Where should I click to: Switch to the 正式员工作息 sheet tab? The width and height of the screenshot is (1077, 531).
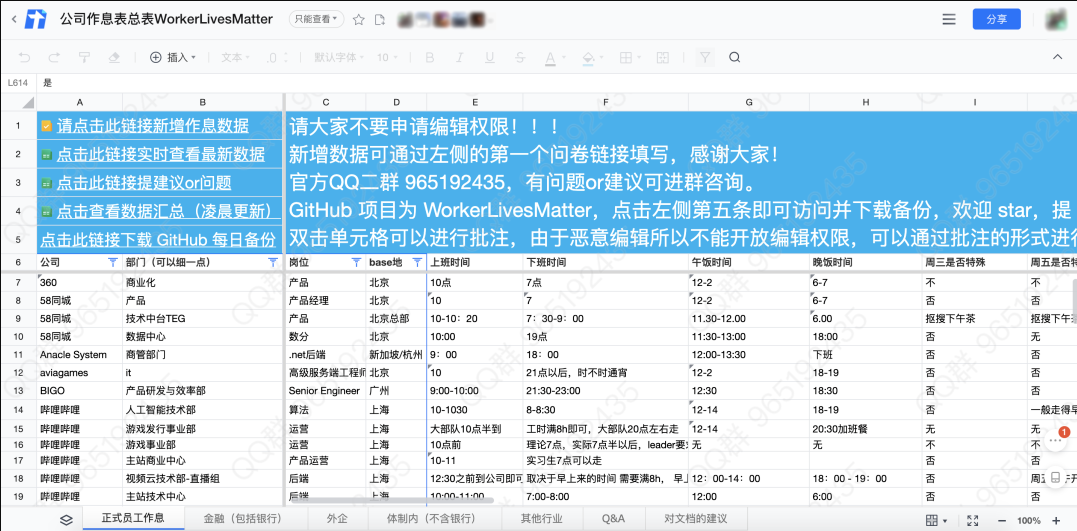133,519
